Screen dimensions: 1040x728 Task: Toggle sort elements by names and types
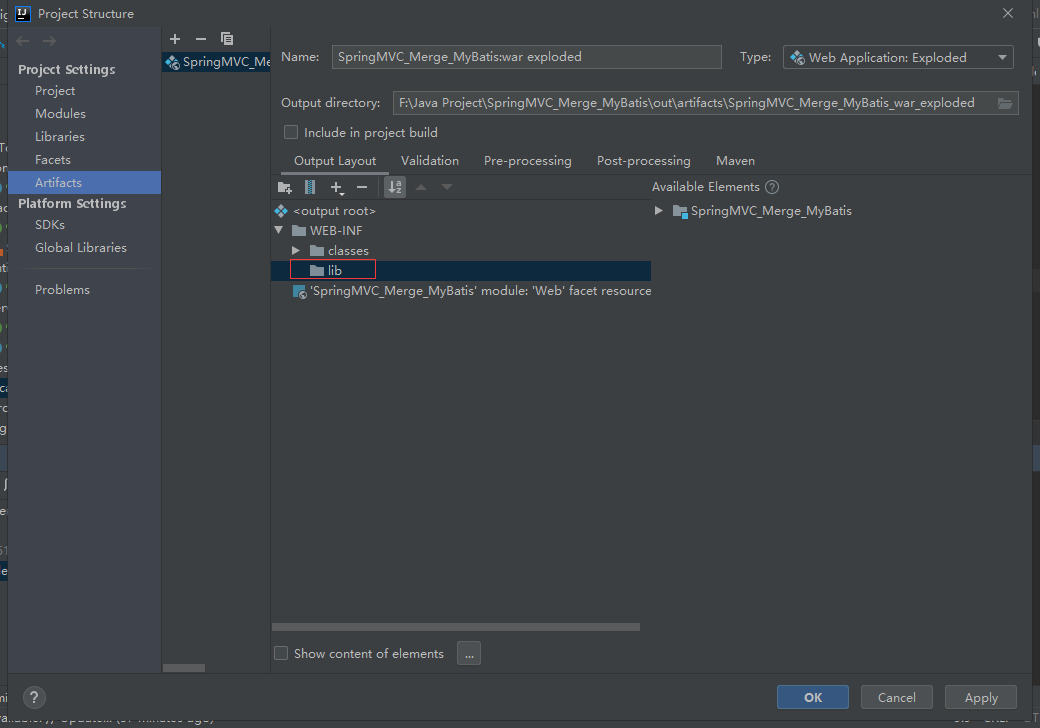pyautogui.click(x=395, y=188)
